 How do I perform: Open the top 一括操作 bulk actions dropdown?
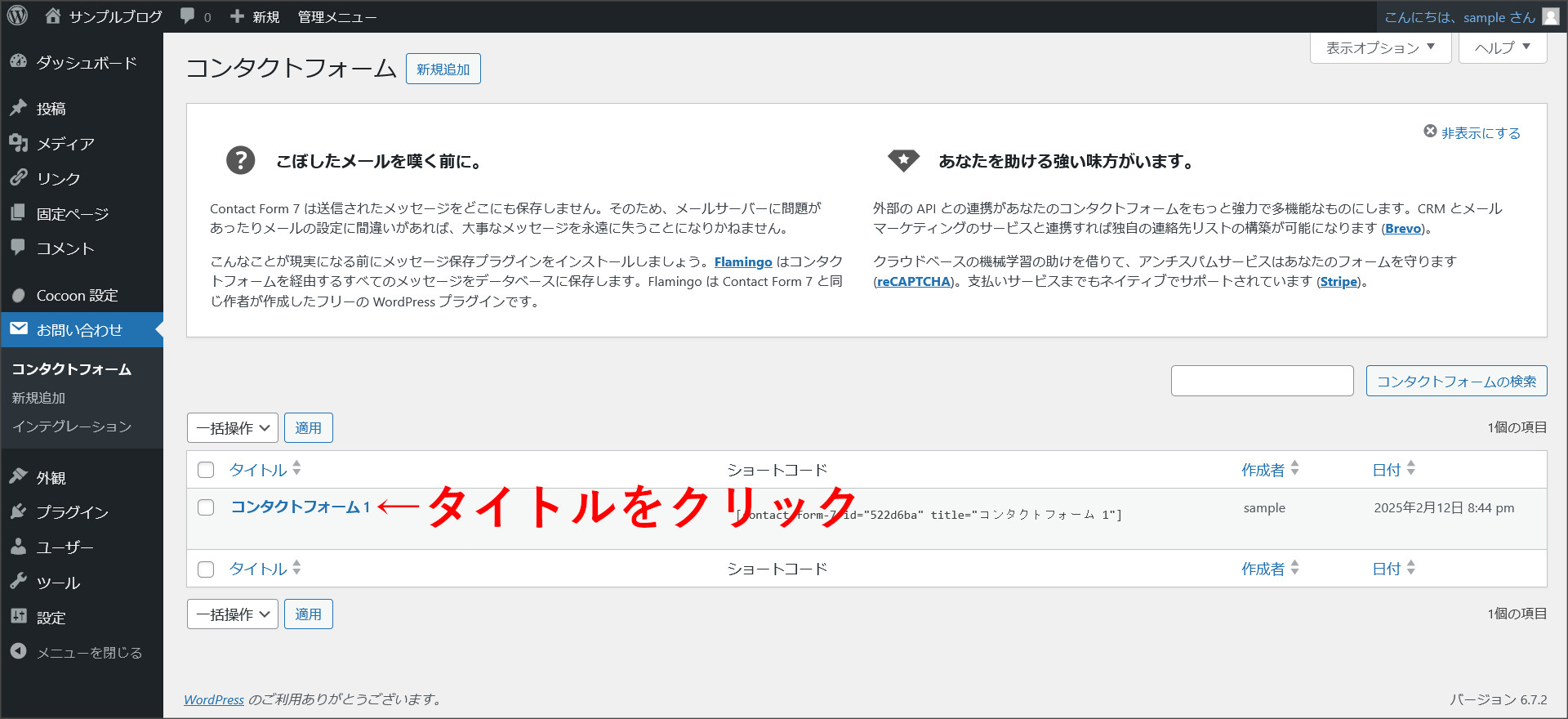[233, 428]
